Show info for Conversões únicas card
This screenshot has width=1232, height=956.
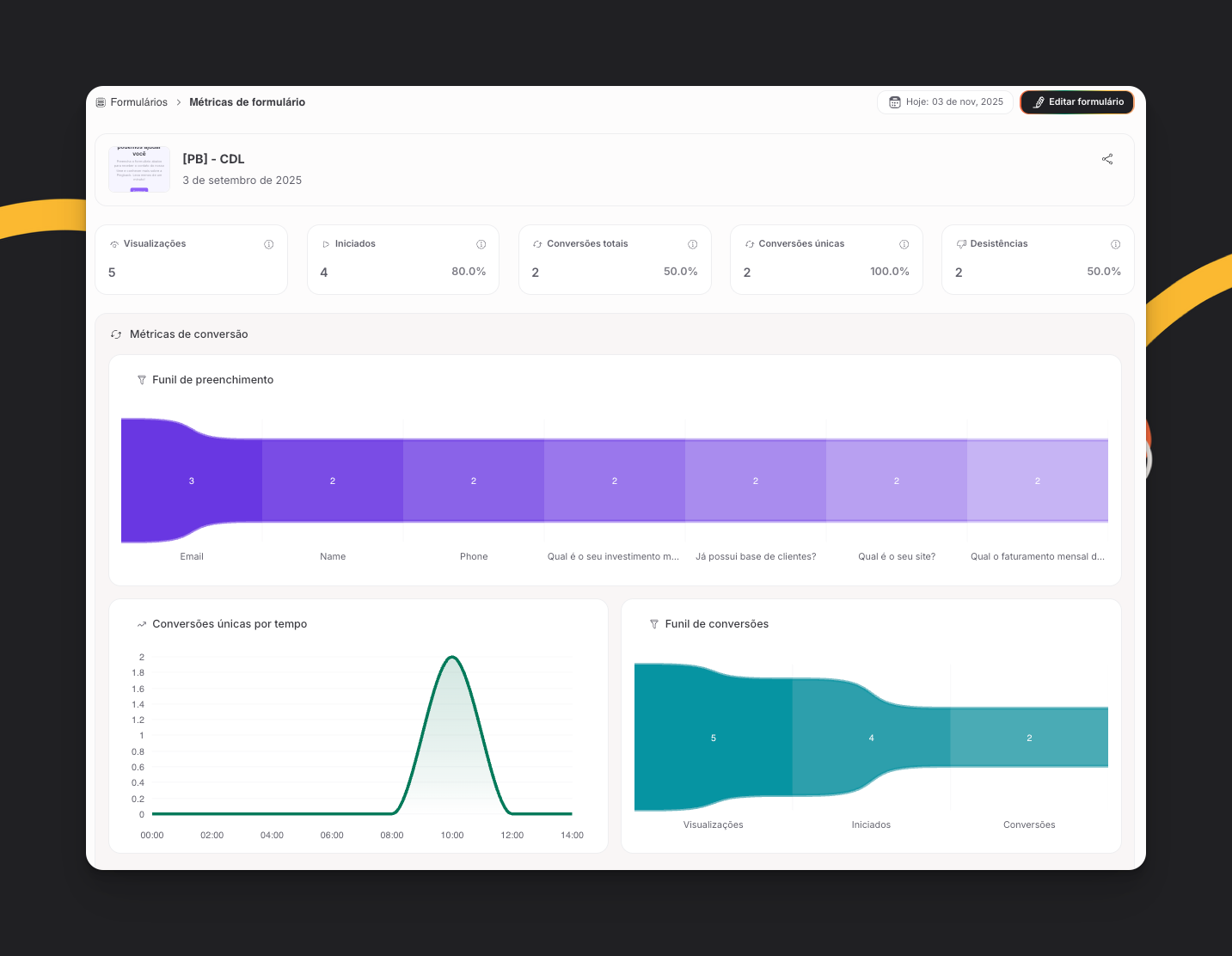pos(904,244)
